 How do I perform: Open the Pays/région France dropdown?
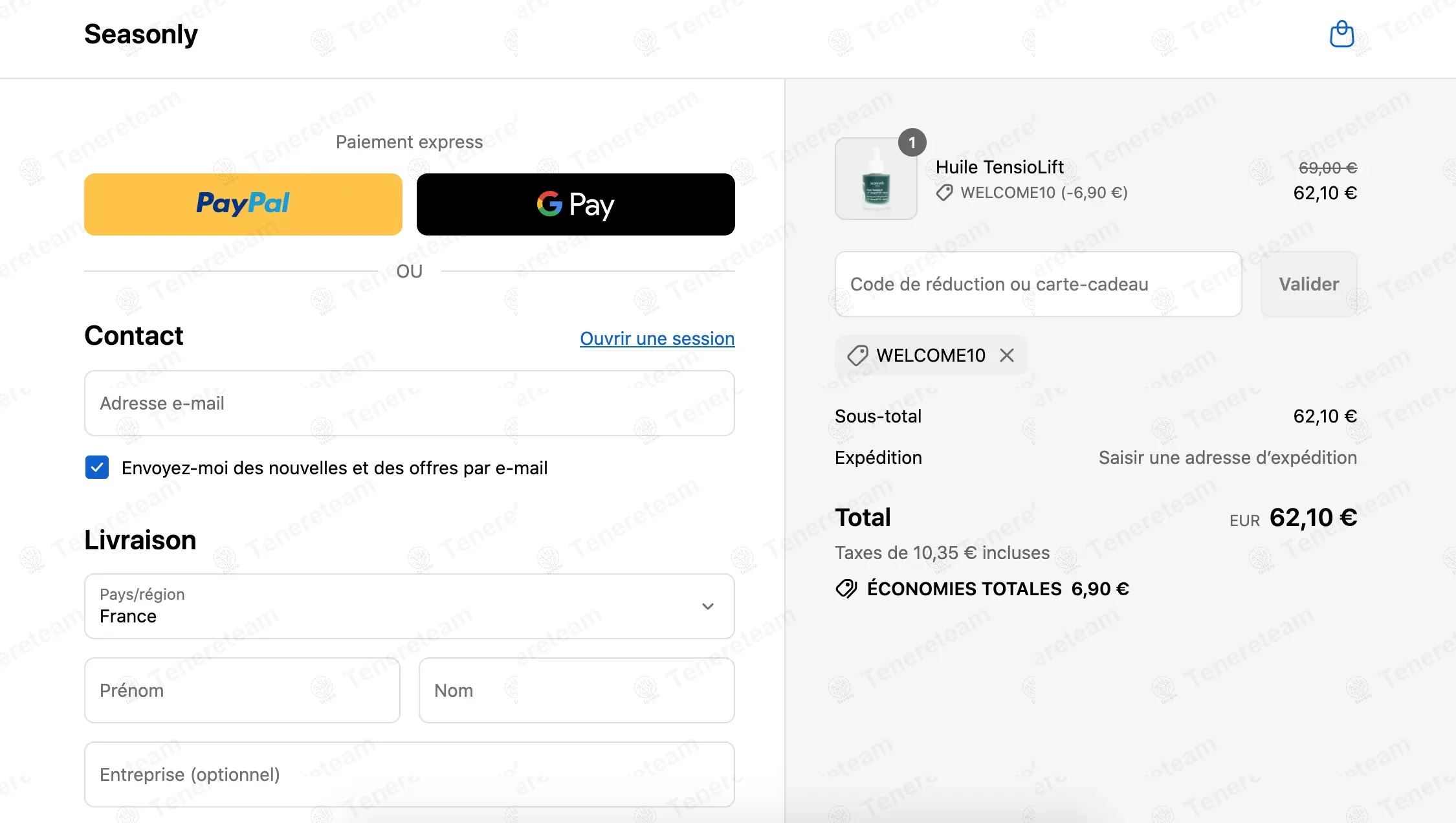click(x=410, y=606)
